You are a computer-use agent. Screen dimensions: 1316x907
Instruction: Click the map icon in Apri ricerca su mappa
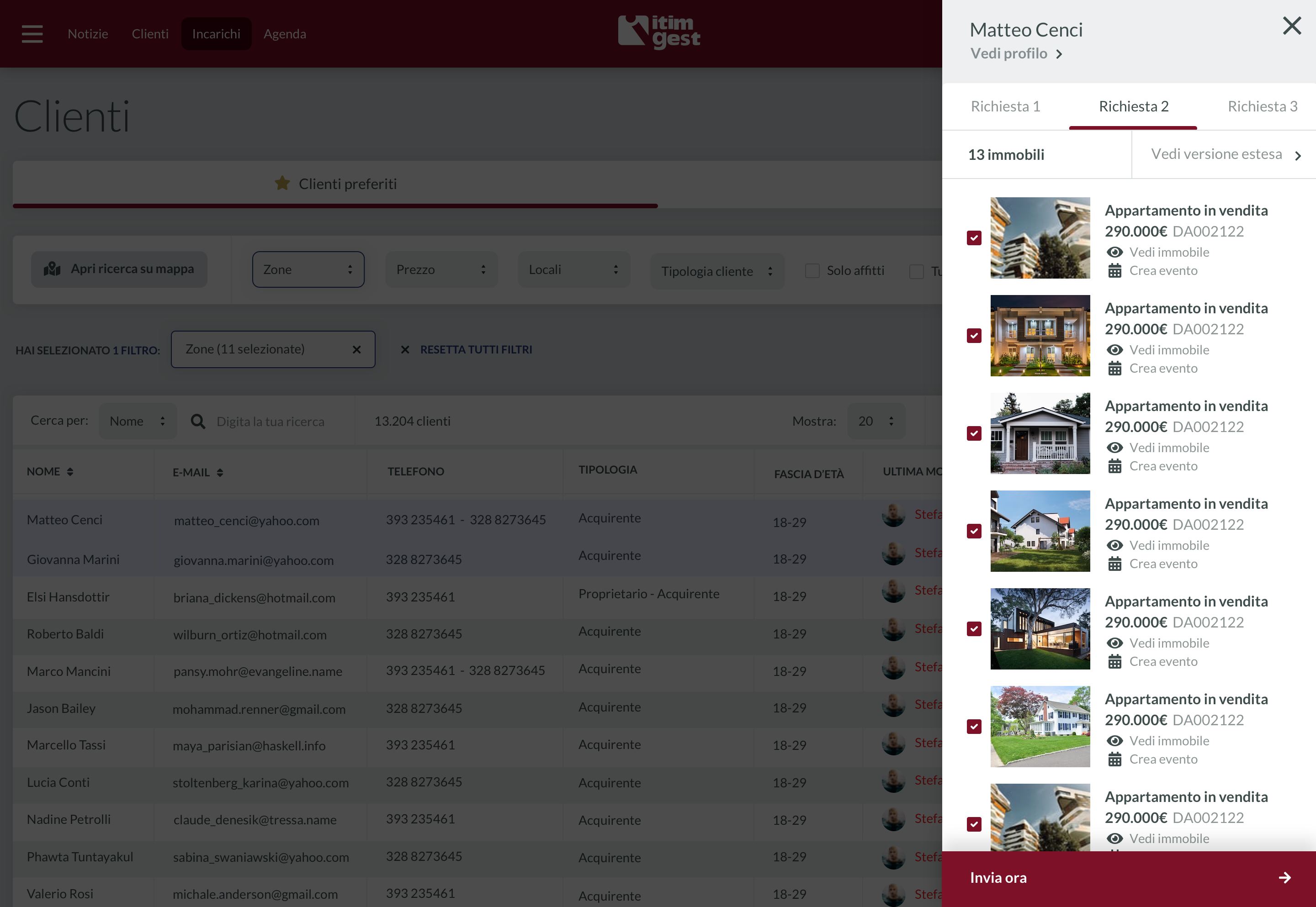[x=52, y=269]
